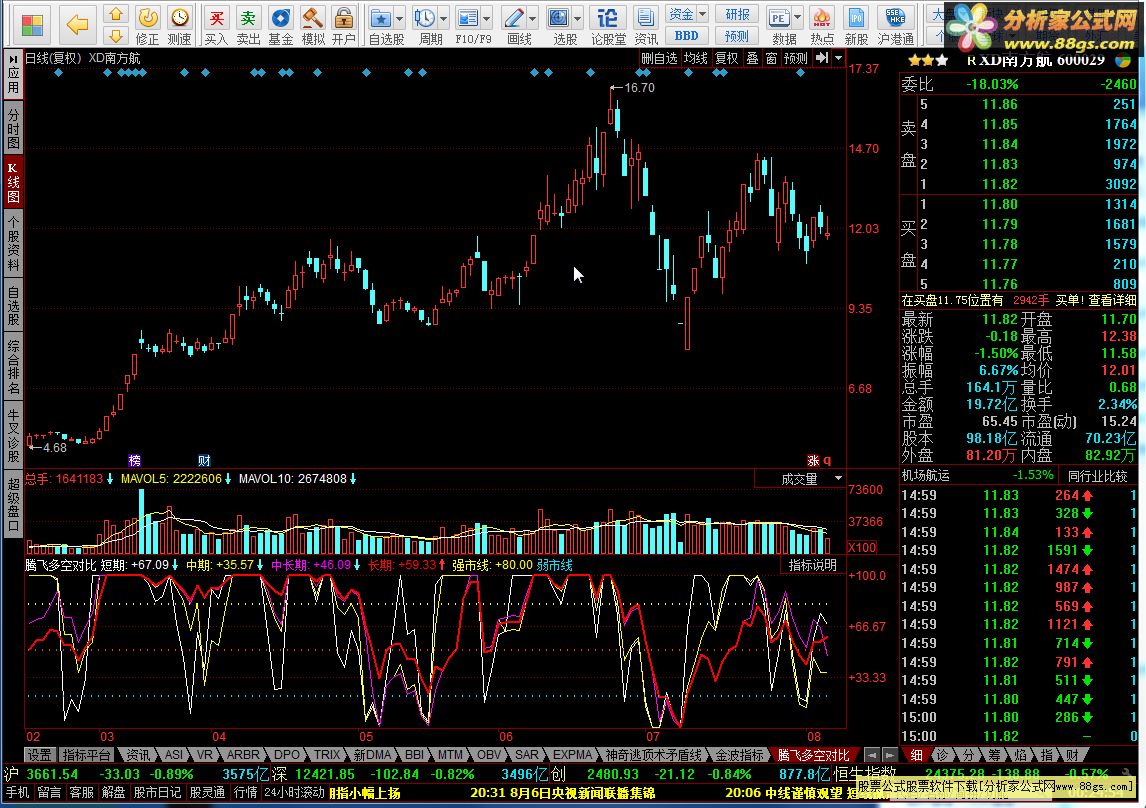The image size is (1146, 808).
Task: Select the EXPMA indicator tab
Action: (572, 755)
